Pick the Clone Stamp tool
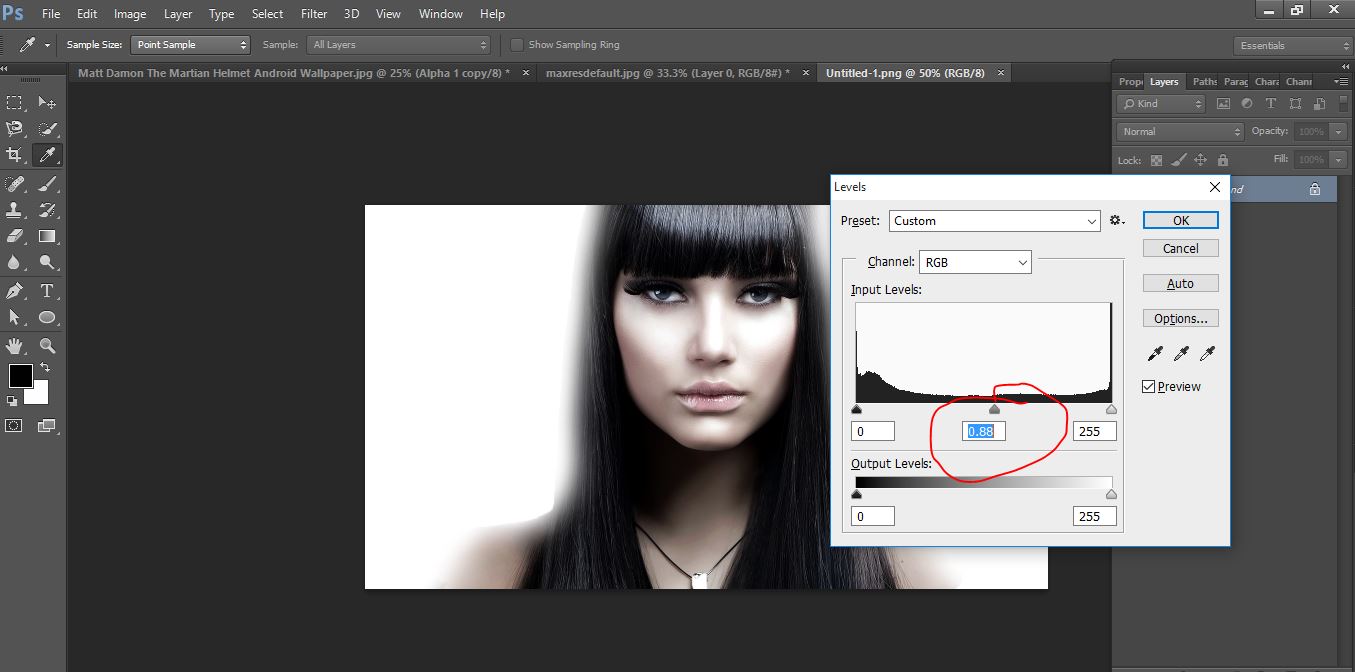Image resolution: width=1355 pixels, height=672 pixels. [x=15, y=210]
